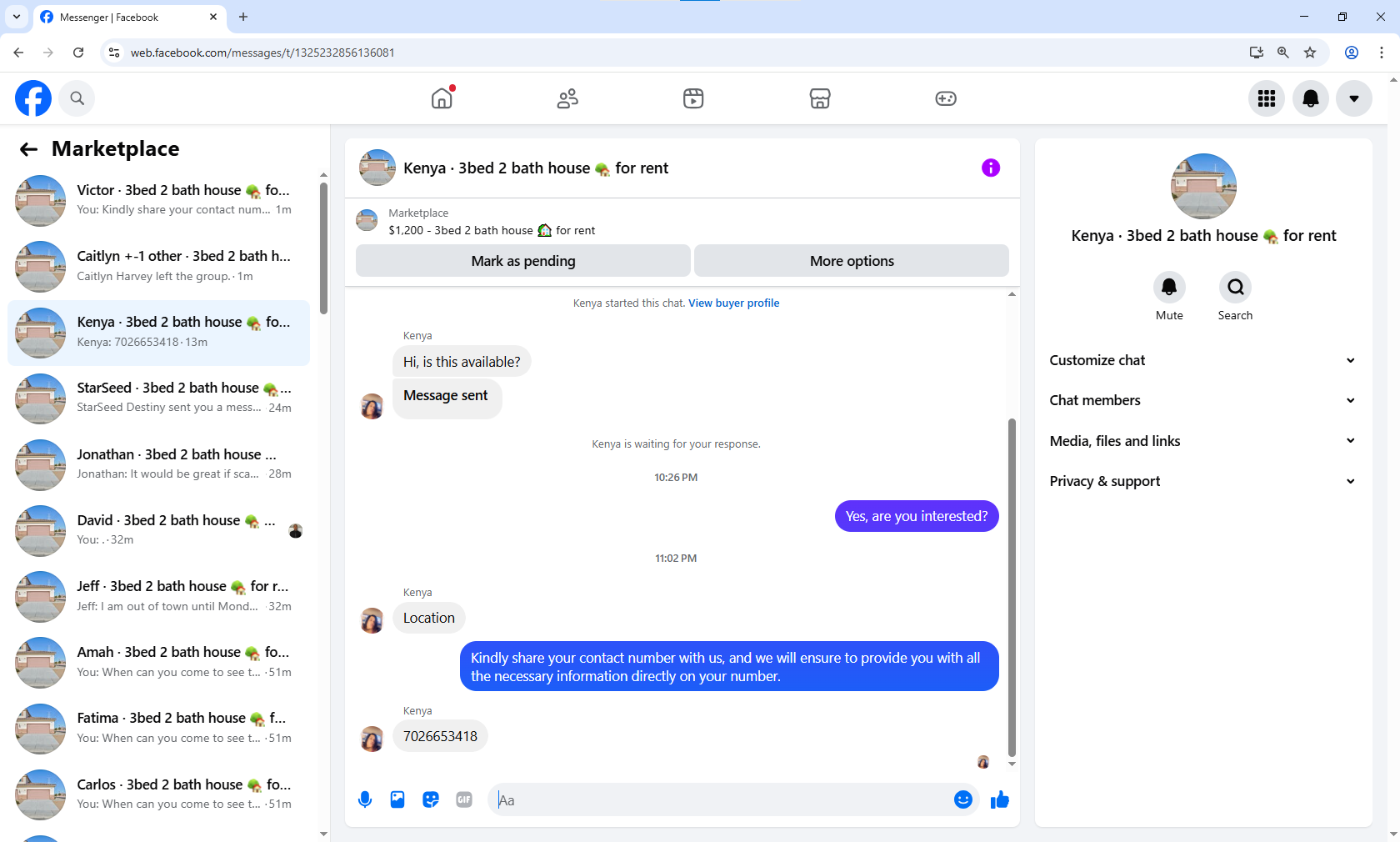The width and height of the screenshot is (1400, 842).
Task: Open the Facebook menu grid icon
Action: tap(1267, 98)
